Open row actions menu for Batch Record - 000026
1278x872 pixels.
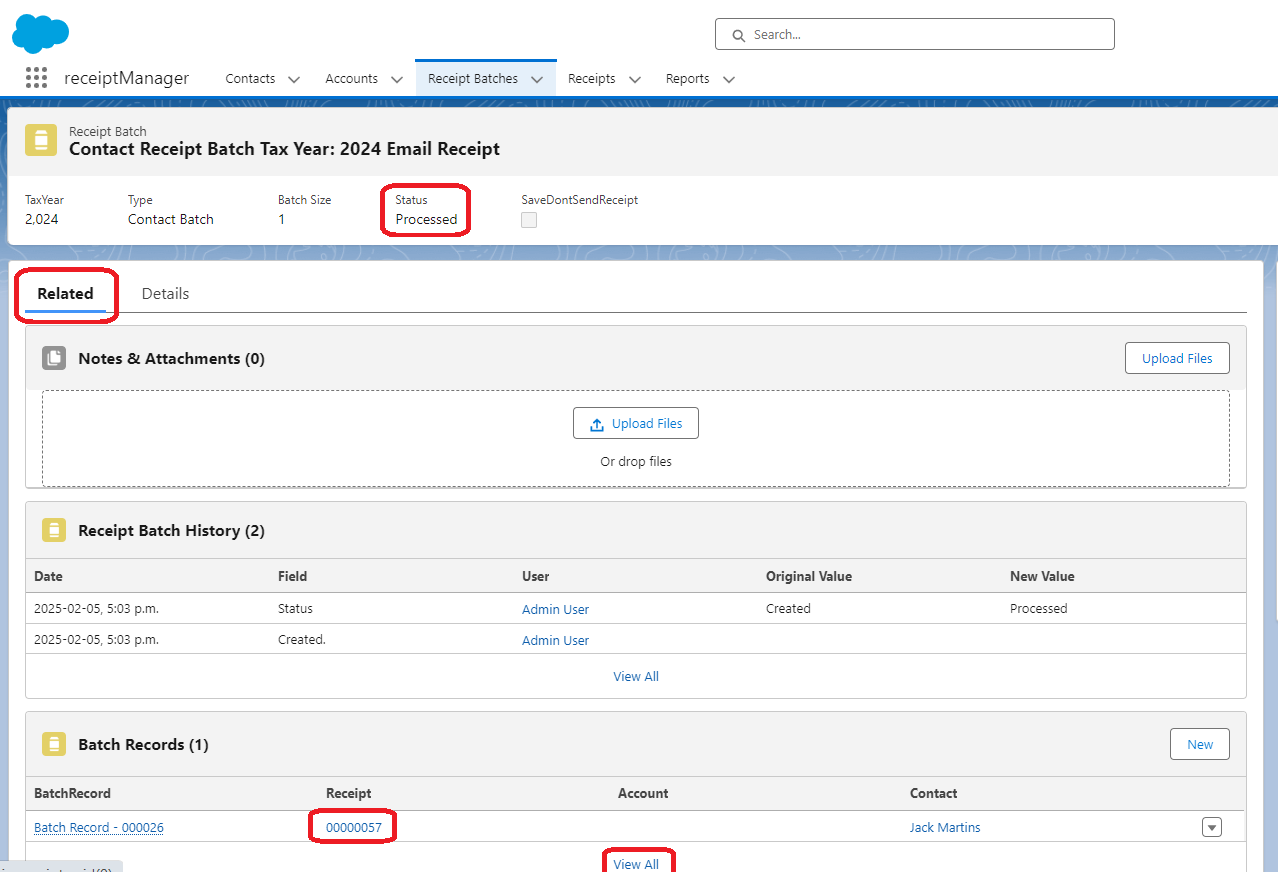pos(1212,827)
